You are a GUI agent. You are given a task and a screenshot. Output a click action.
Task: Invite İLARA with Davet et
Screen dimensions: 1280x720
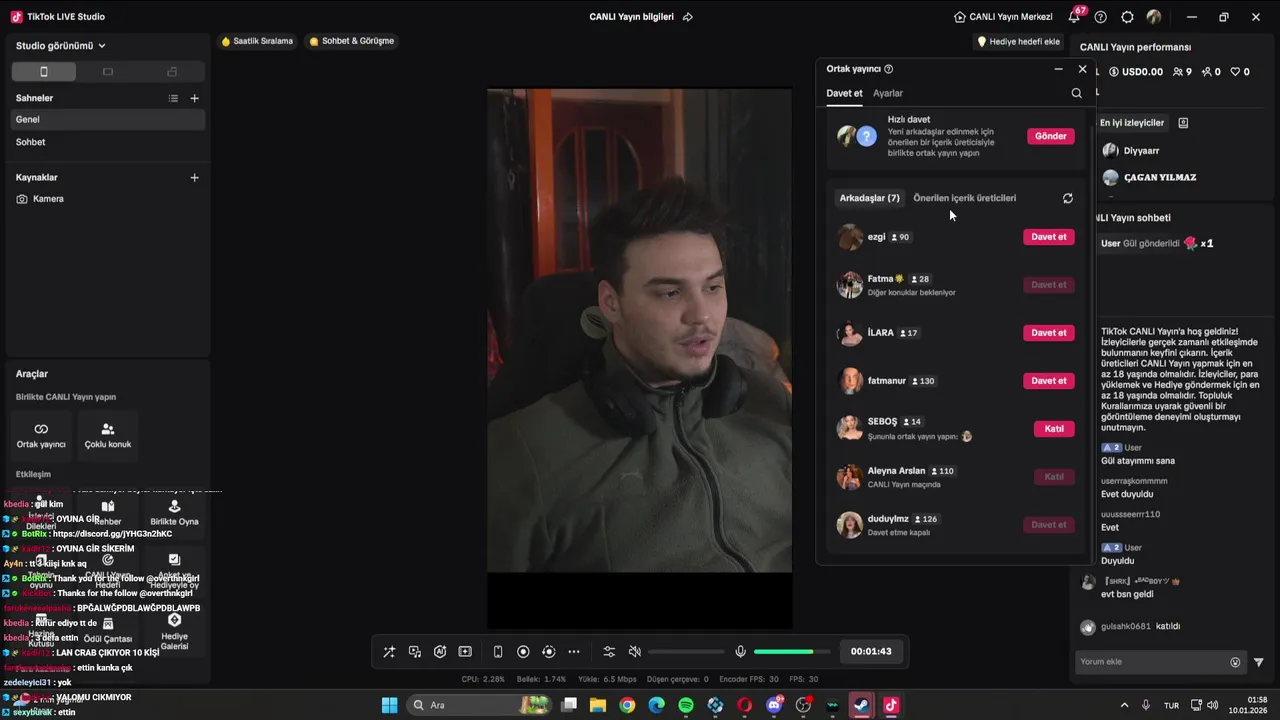tap(1049, 333)
